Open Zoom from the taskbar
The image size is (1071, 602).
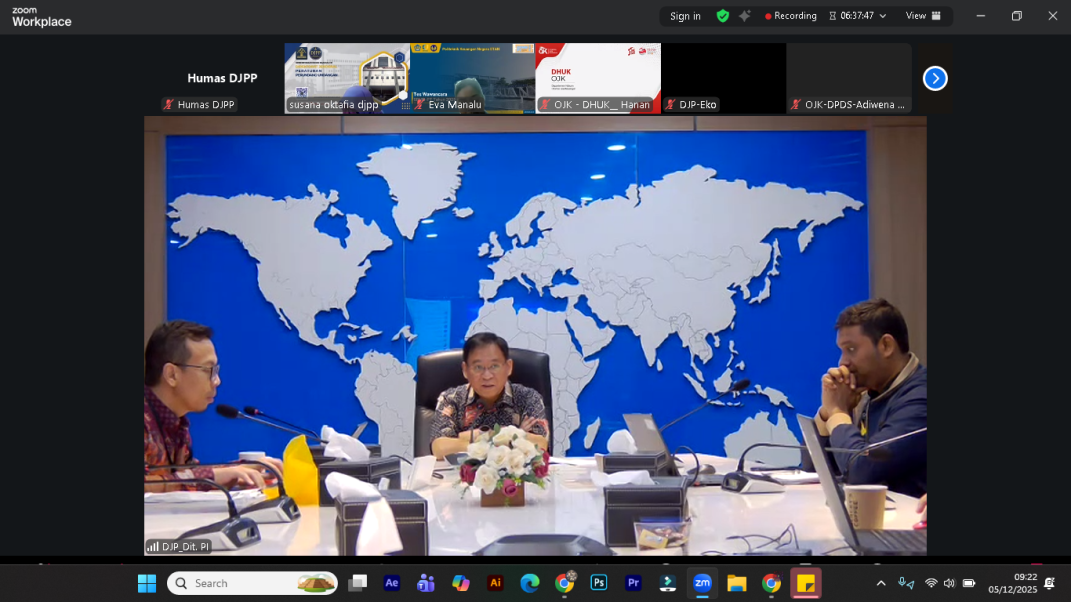[x=702, y=582]
